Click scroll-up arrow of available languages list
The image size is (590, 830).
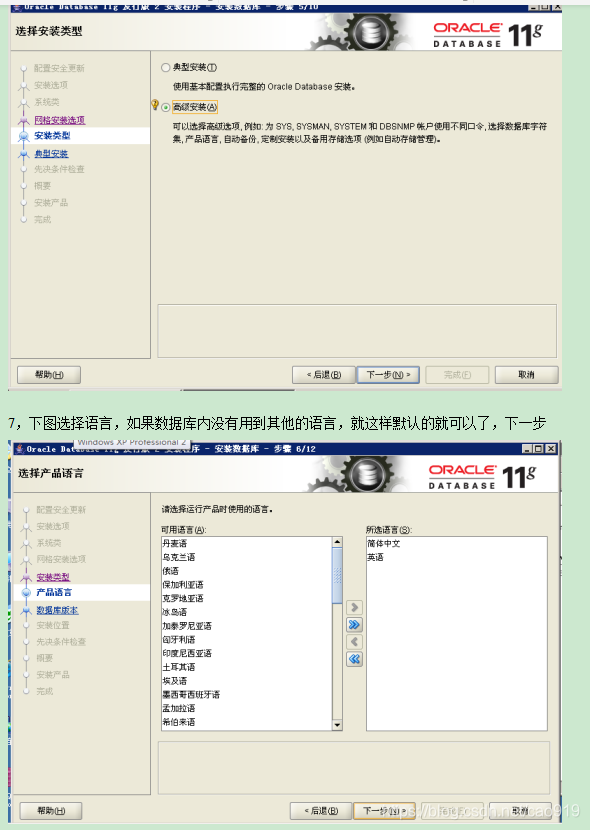(x=337, y=542)
